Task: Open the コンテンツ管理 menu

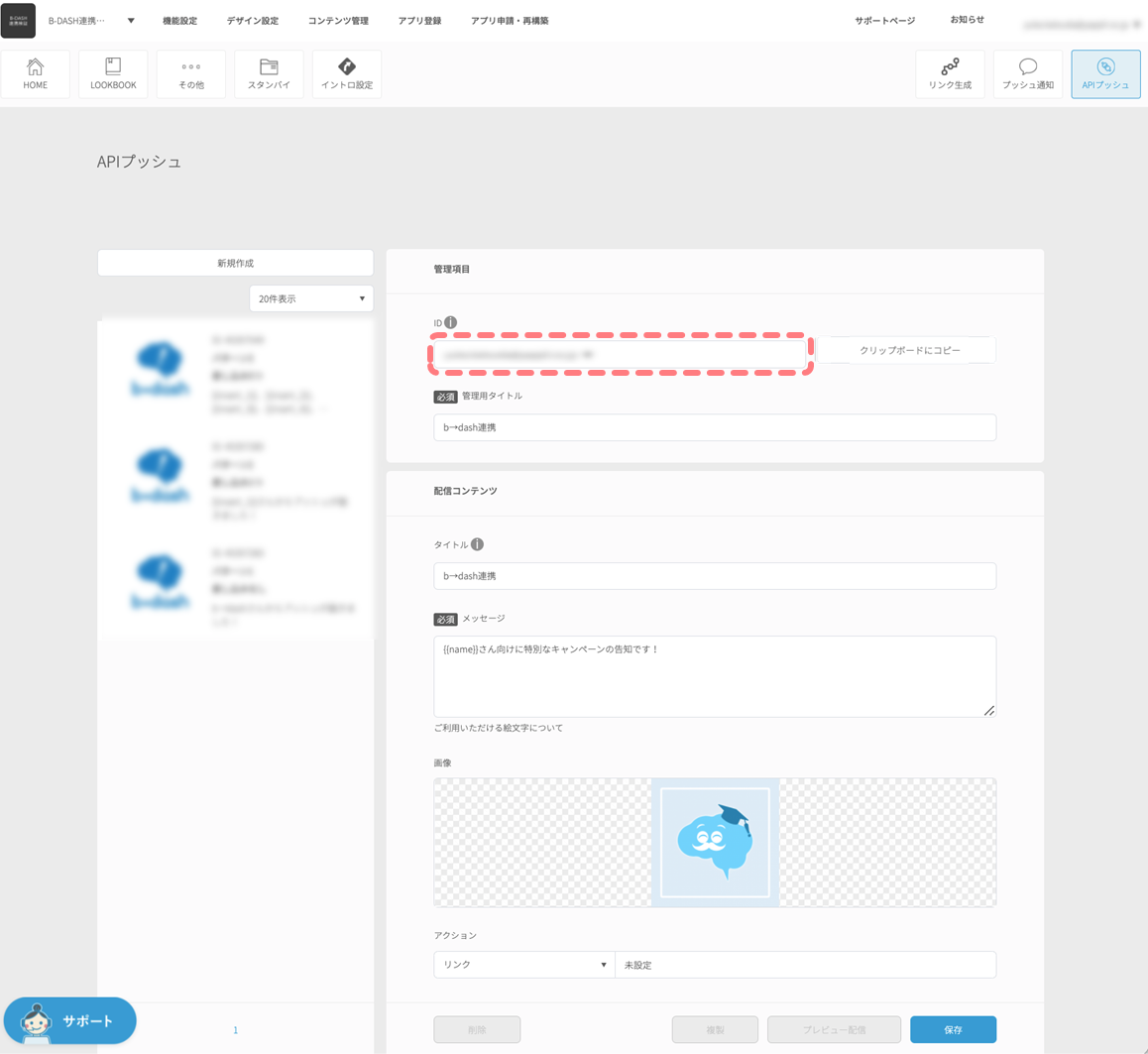Action: (338, 21)
